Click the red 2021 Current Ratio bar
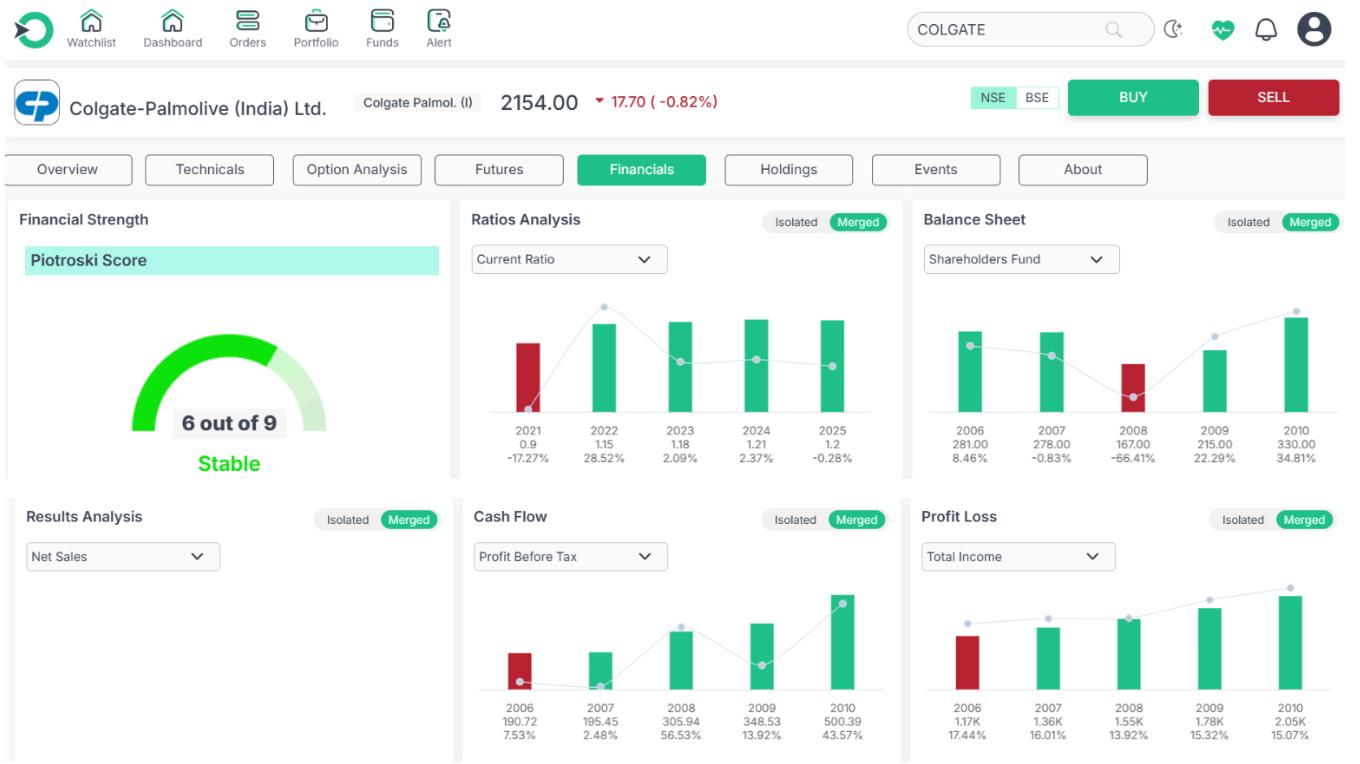1360x764 pixels. tap(528, 377)
